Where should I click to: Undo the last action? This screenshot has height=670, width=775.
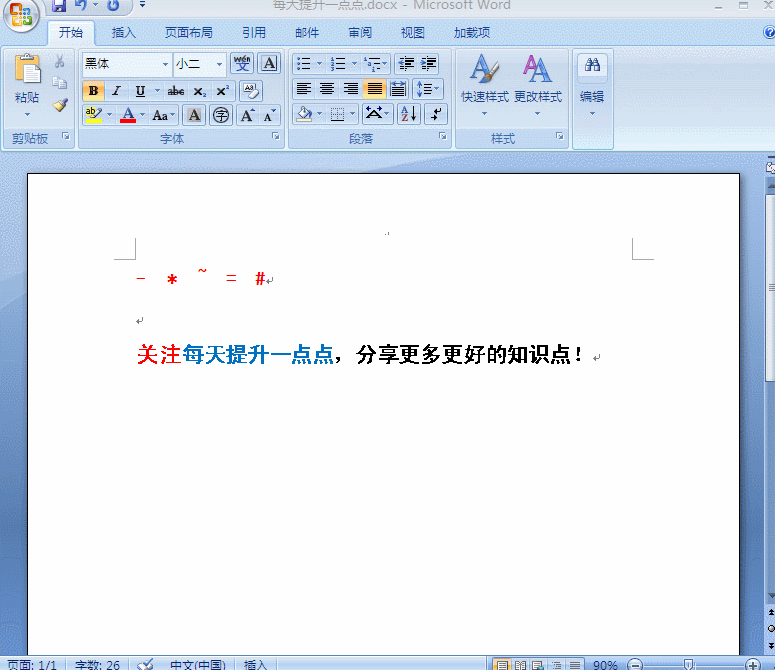[81, 5]
